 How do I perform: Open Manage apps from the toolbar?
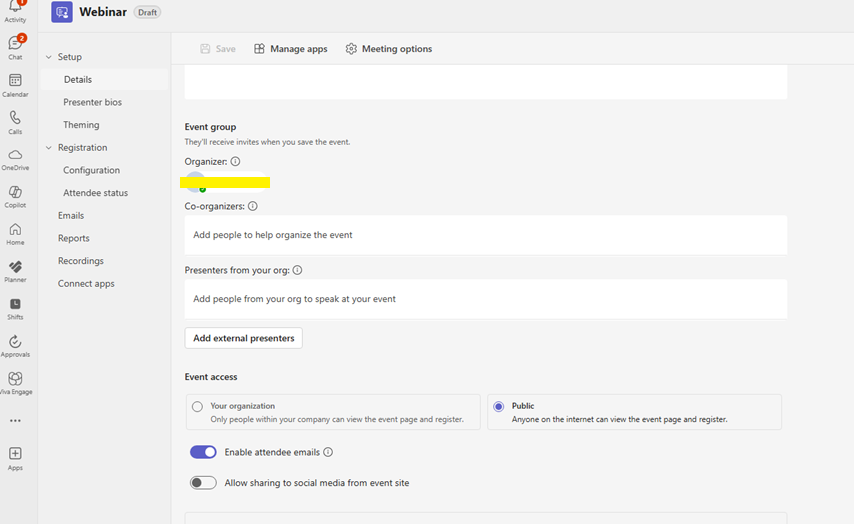[x=291, y=49]
